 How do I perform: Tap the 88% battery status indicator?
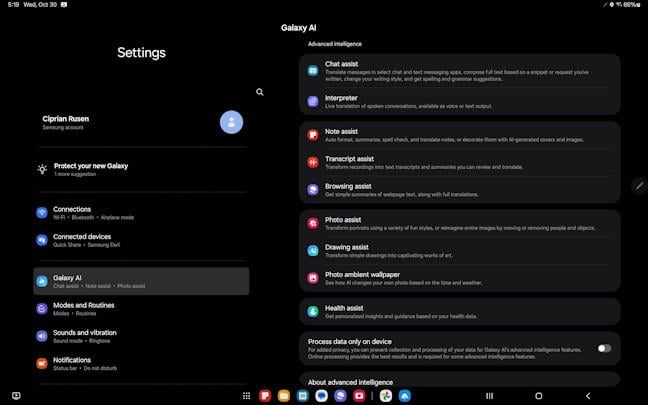(x=631, y=5)
